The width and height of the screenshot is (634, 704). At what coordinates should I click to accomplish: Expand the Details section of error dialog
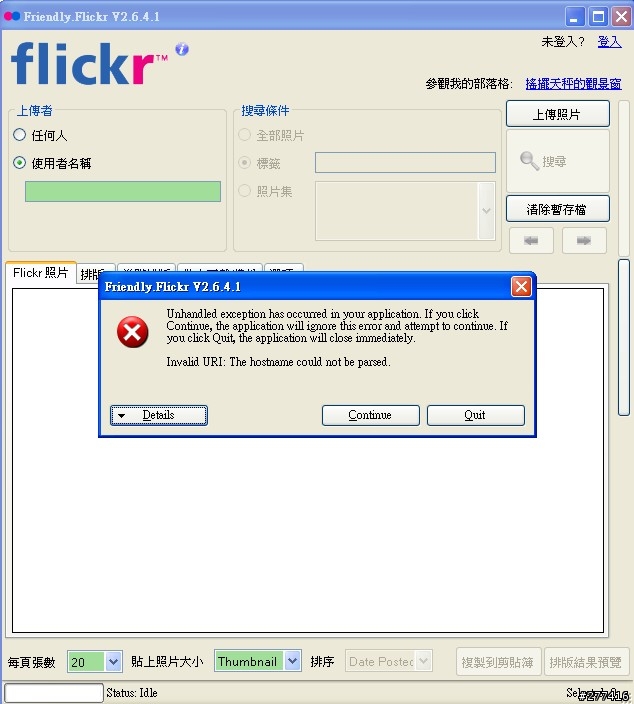[x=159, y=415]
